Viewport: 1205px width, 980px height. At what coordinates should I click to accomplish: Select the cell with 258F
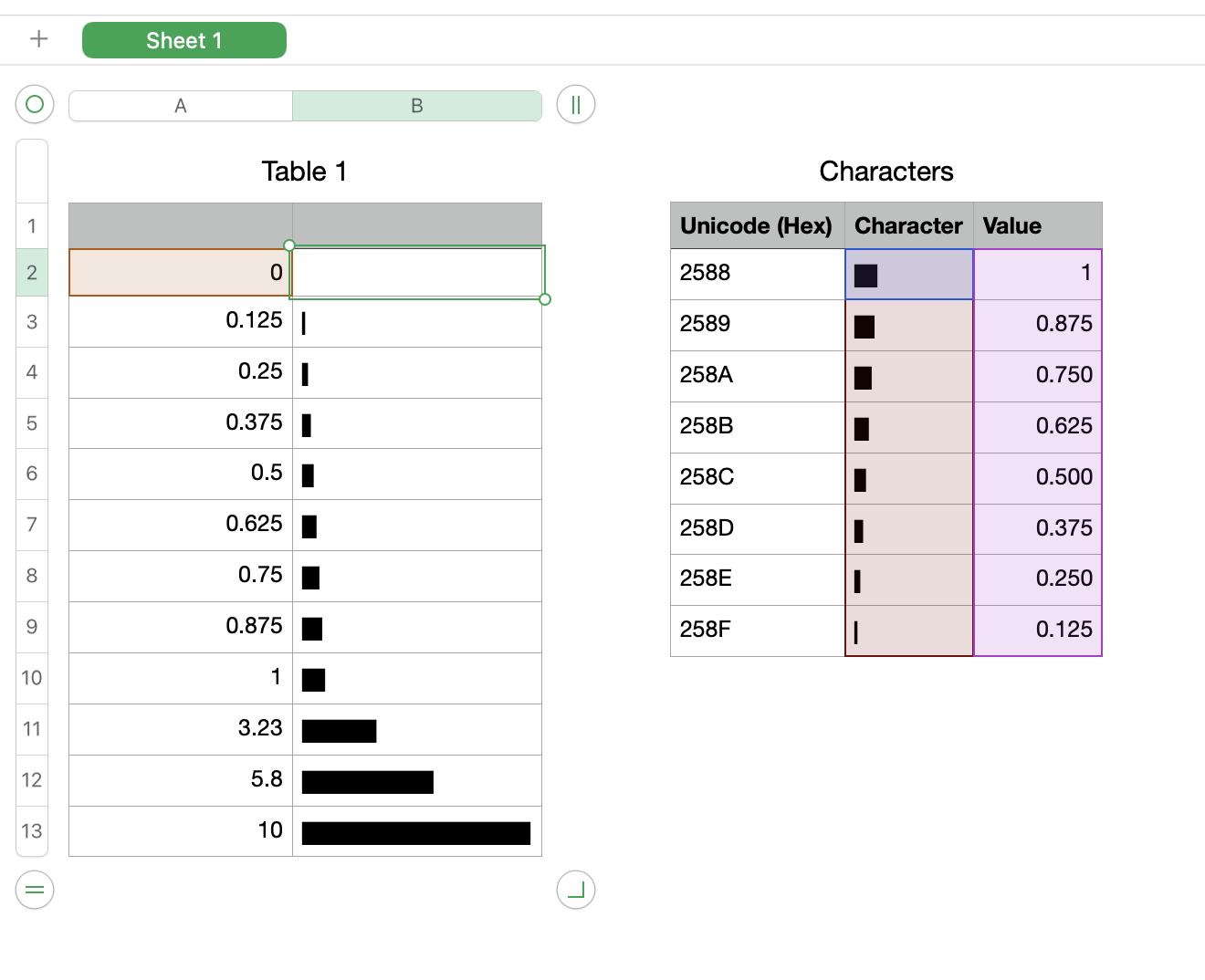(757, 630)
